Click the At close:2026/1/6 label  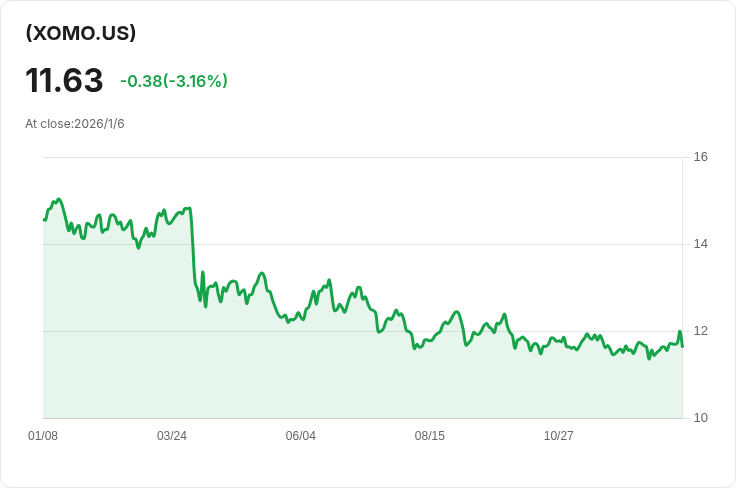coord(75,124)
